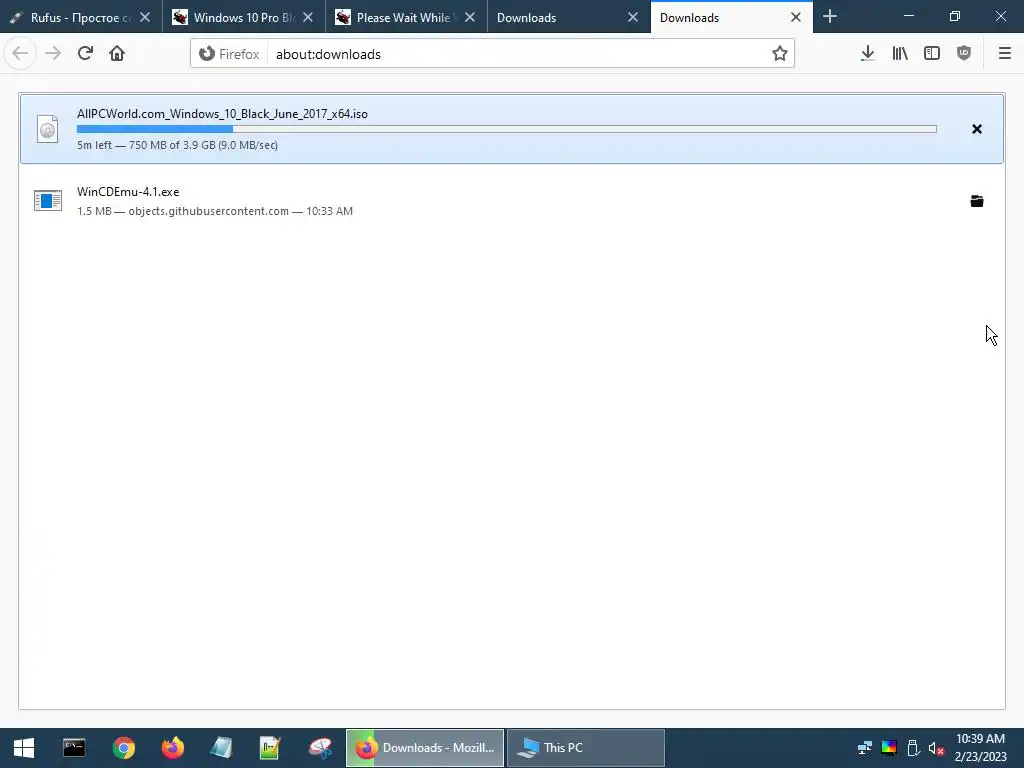The height and width of the screenshot is (768, 1024).
Task: Select the WinCDEmu-4.1.exe file name
Action: tap(128, 191)
